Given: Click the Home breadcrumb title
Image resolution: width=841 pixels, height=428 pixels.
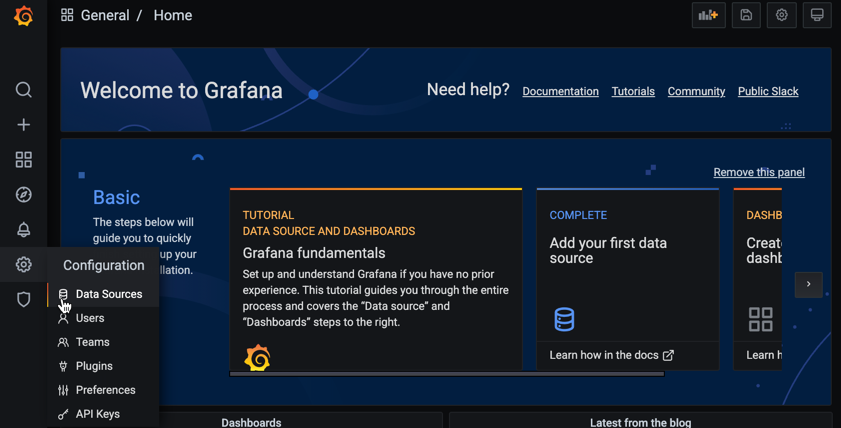Looking at the screenshot, I should coord(173,15).
